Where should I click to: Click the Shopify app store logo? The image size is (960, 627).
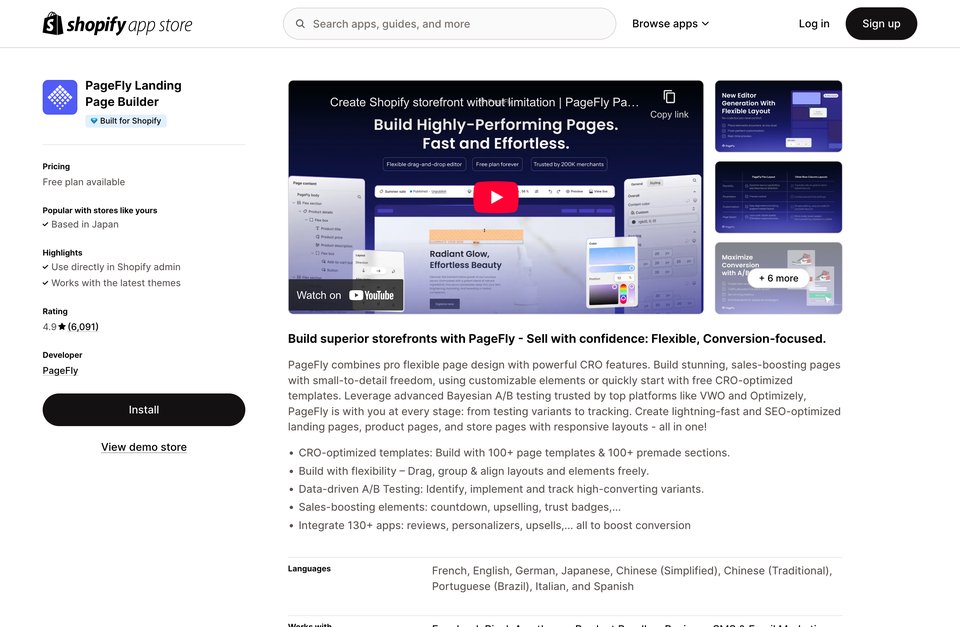[x=117, y=24]
